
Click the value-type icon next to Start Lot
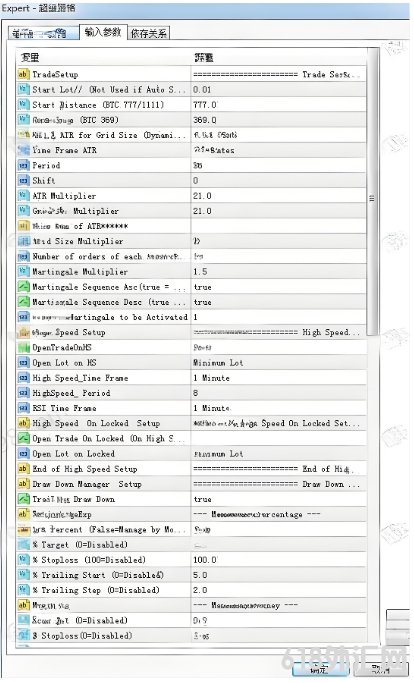23,89
